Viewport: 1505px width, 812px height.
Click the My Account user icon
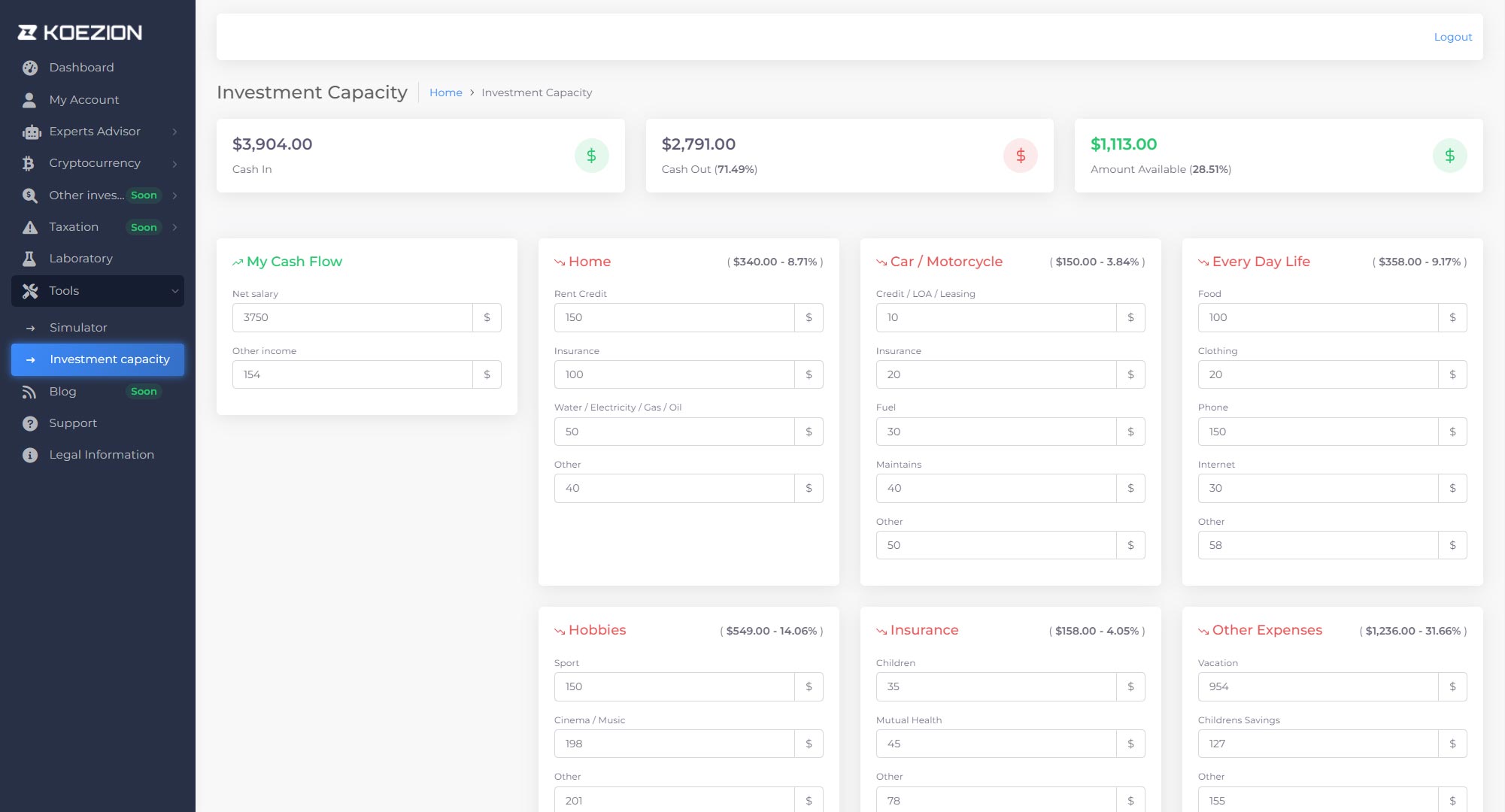click(x=30, y=100)
